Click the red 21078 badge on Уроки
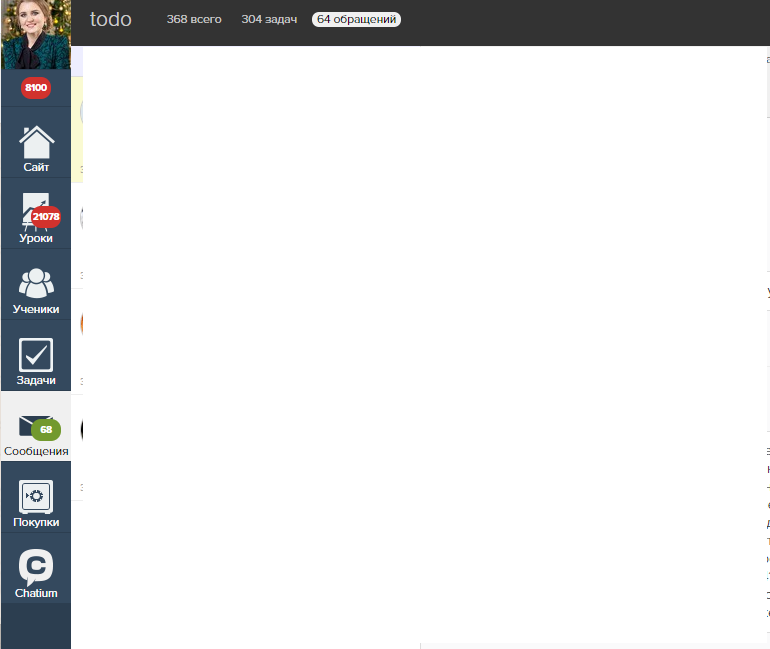The image size is (770, 649). pos(46,217)
